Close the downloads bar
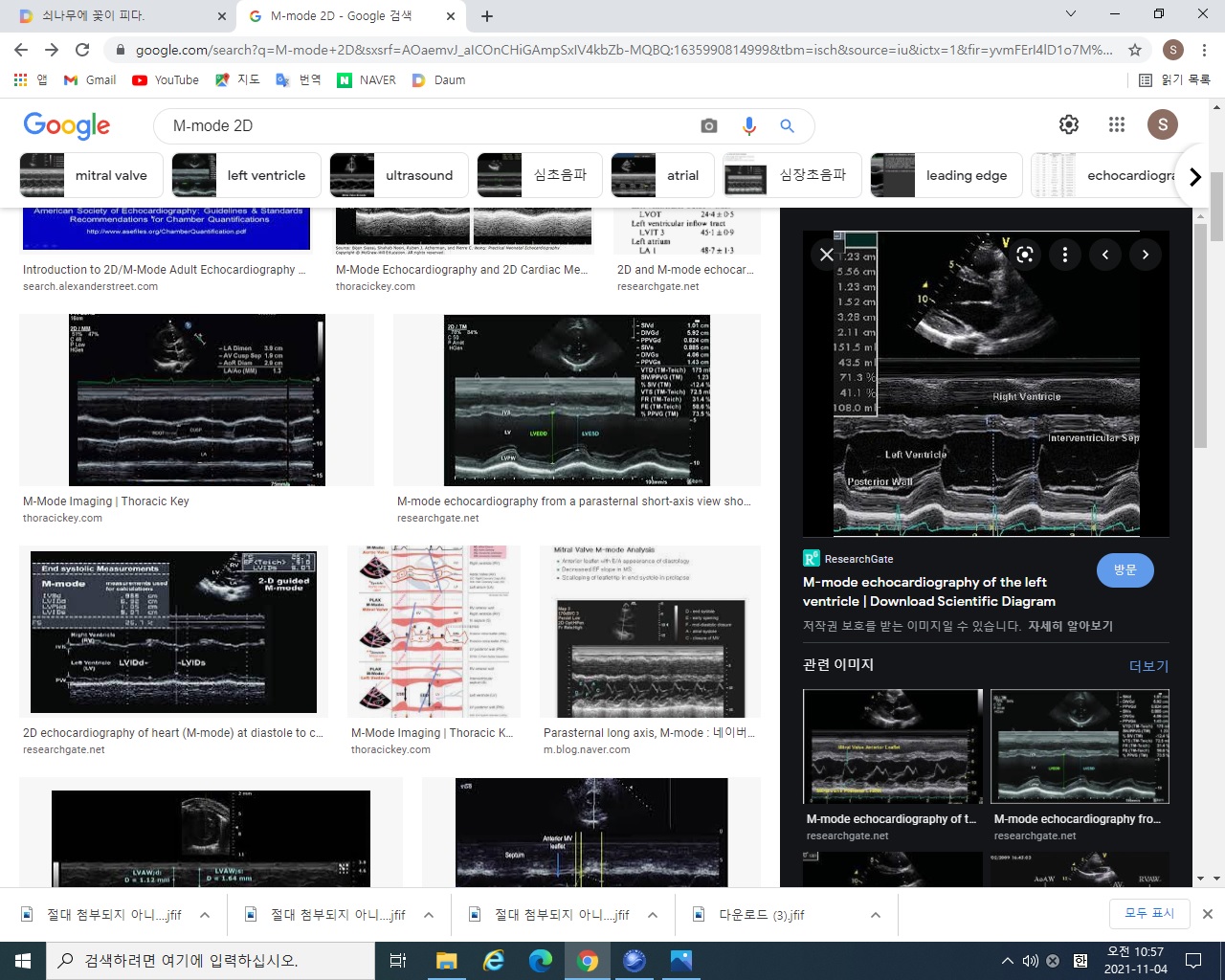Screen dimensions: 1225x980 [x=1208, y=914]
